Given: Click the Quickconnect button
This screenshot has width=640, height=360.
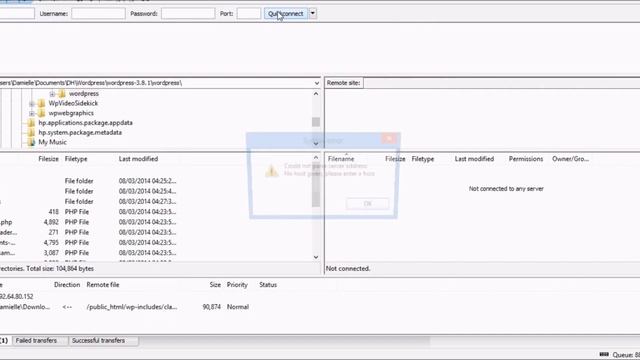Looking at the screenshot, I should pos(286,13).
